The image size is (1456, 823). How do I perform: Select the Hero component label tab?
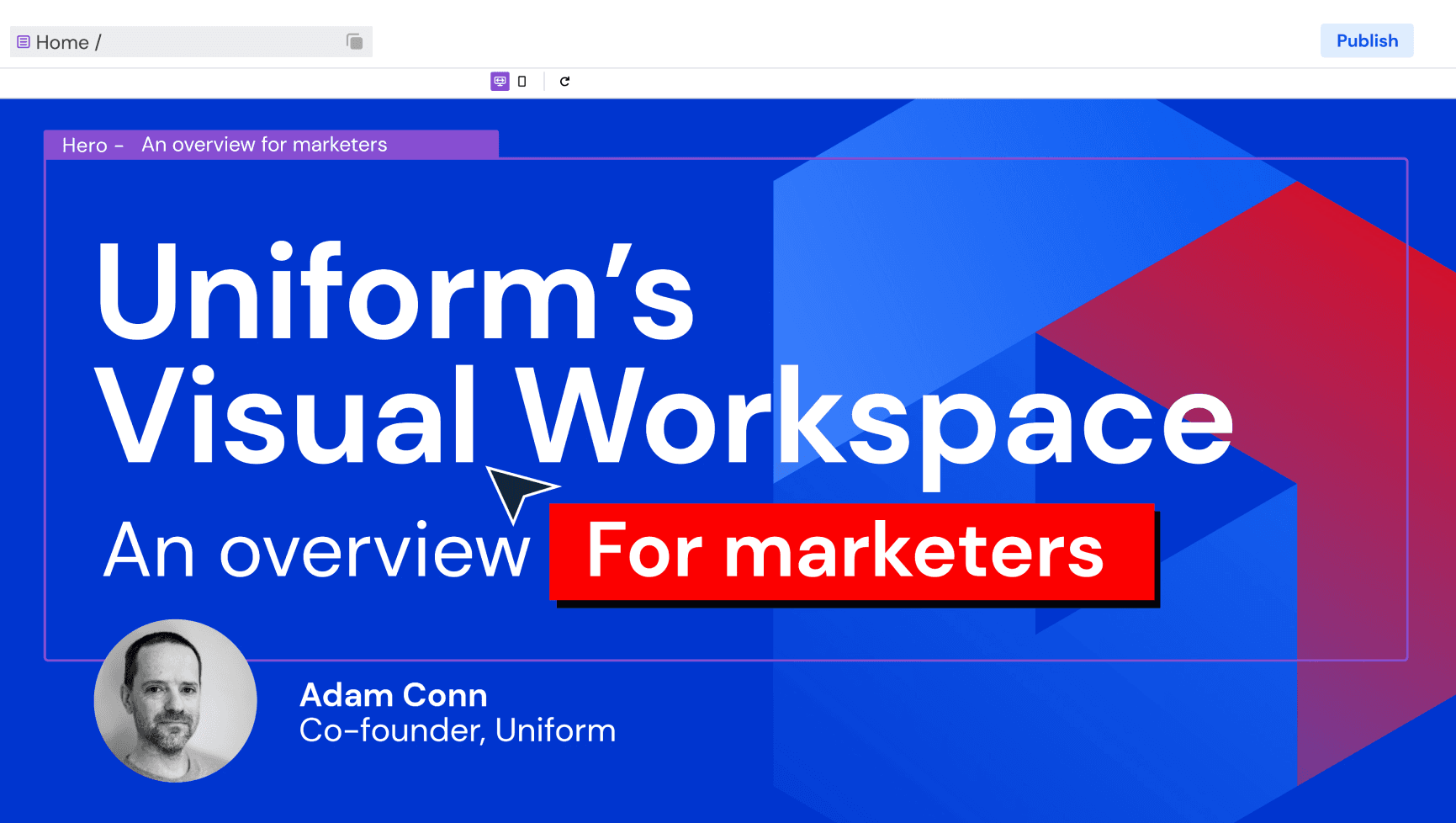84,145
